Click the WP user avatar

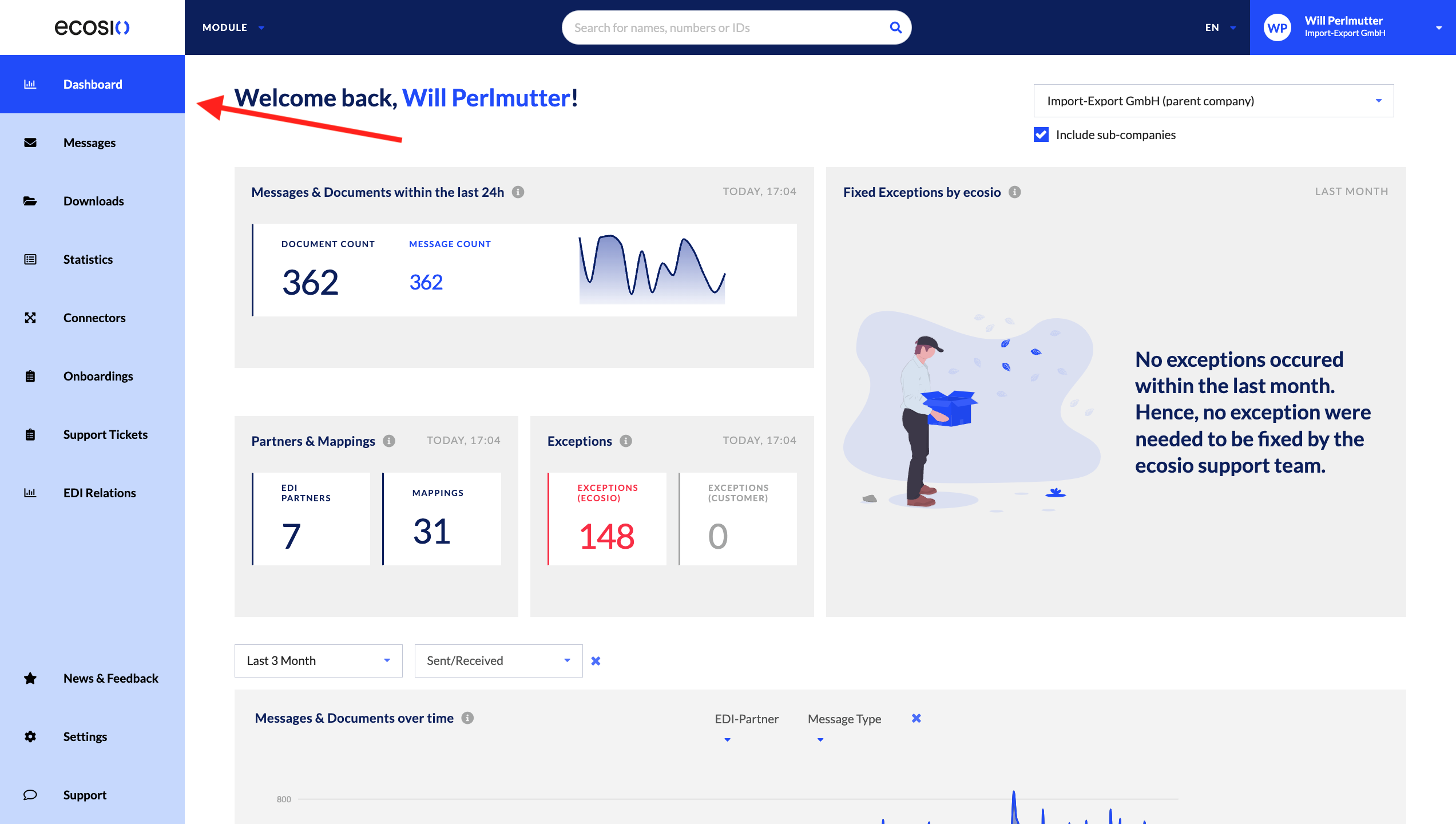(1277, 27)
